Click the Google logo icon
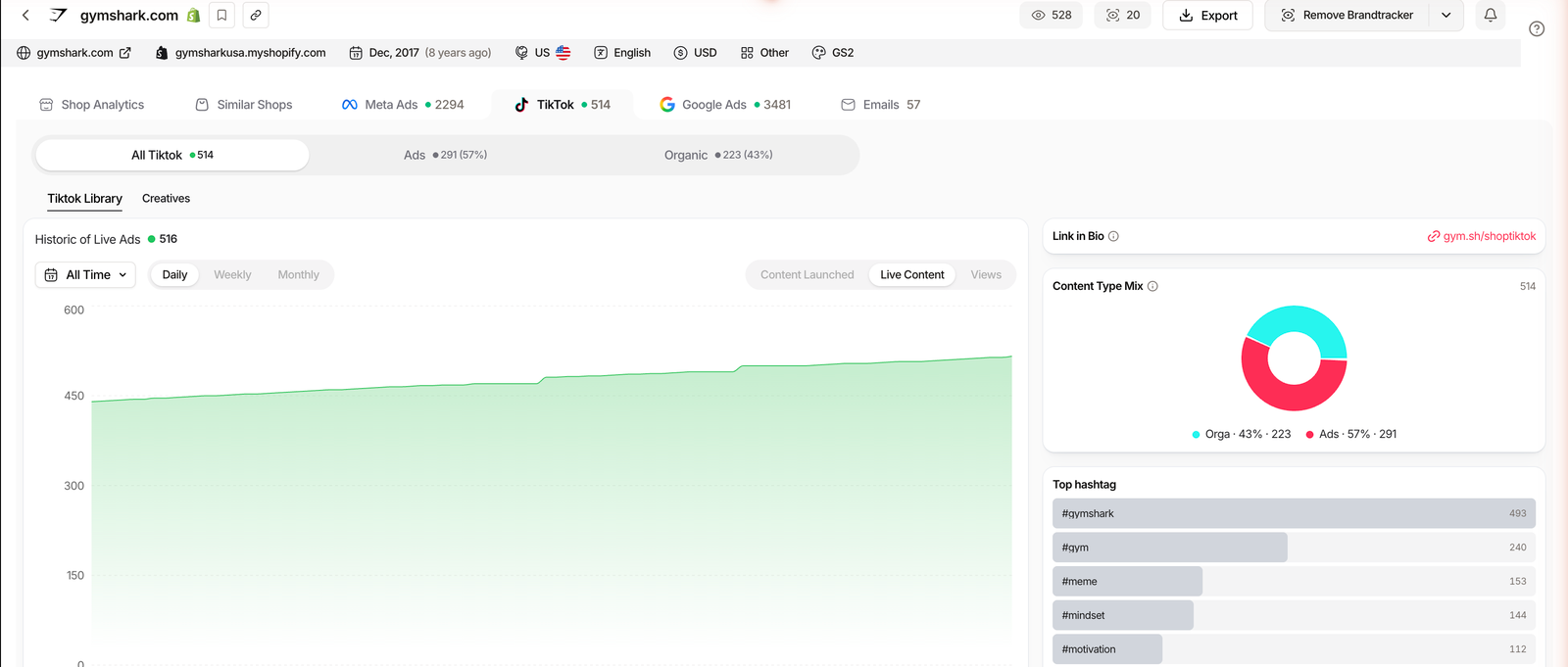 click(667, 105)
